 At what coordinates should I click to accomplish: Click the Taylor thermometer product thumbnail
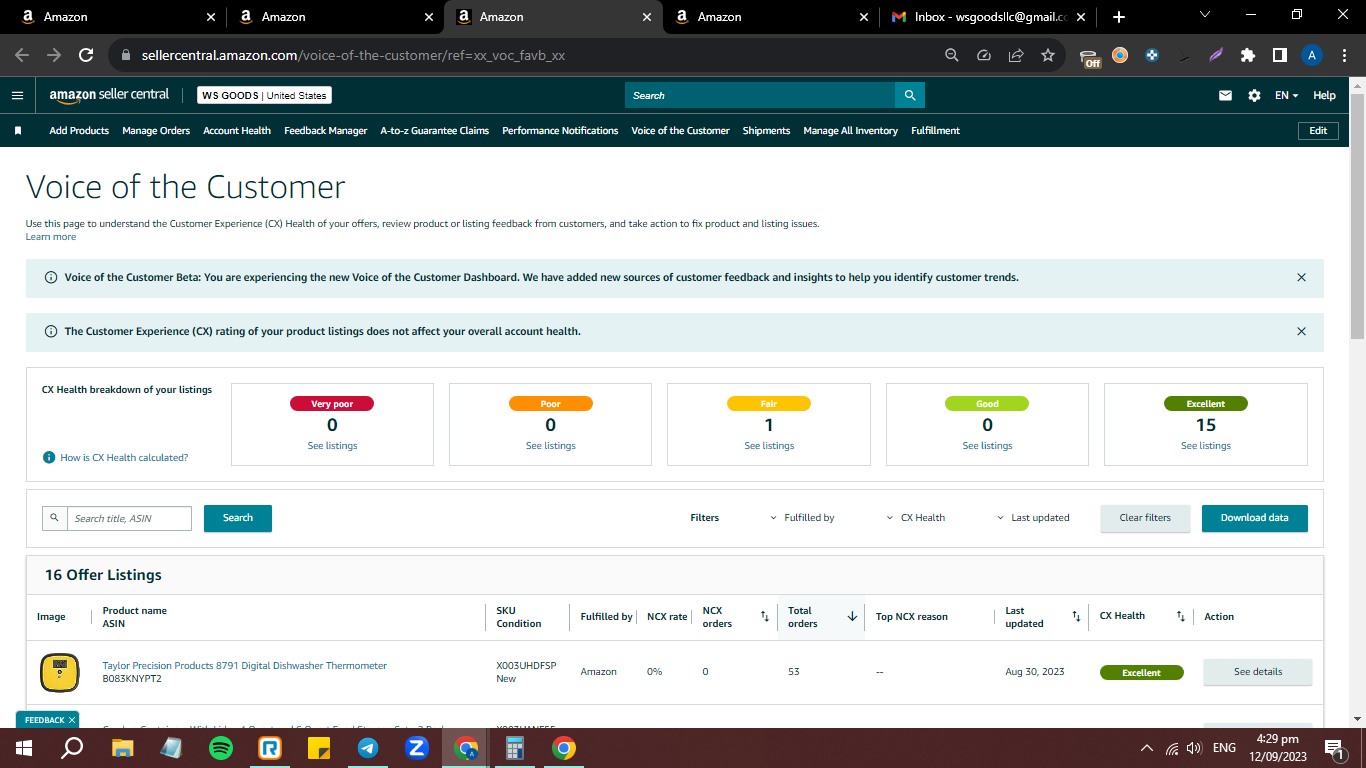coord(60,672)
